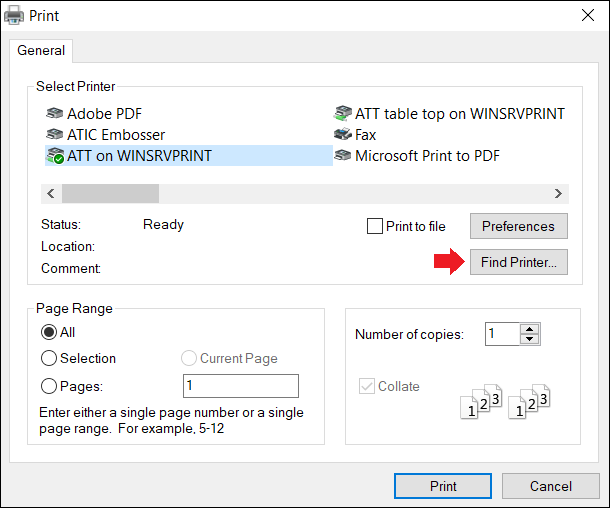Screen dimensions: 610x508
Task: Close the Print dialog window
Action: coord(588,15)
